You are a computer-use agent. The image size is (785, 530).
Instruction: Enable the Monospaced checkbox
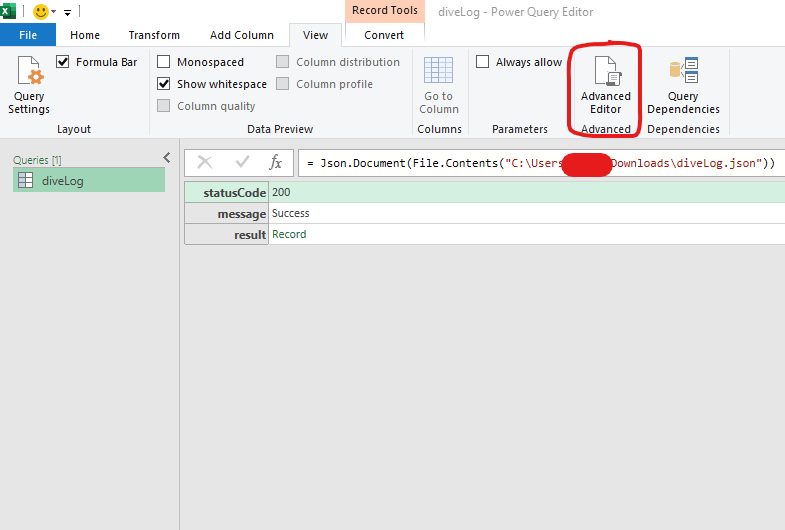pos(164,62)
